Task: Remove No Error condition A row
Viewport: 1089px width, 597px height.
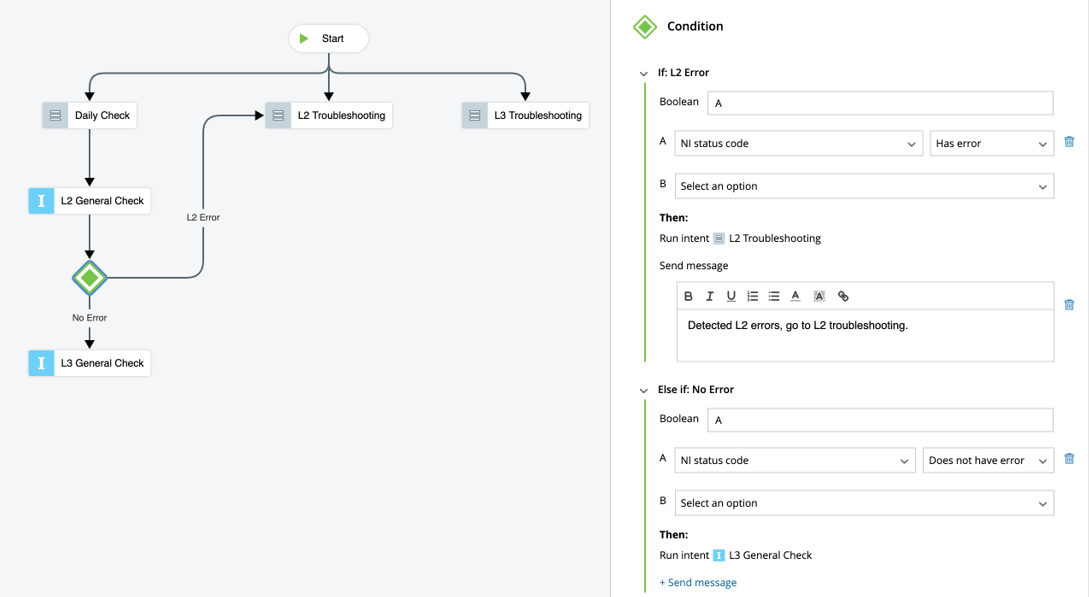Action: pyautogui.click(x=1069, y=460)
